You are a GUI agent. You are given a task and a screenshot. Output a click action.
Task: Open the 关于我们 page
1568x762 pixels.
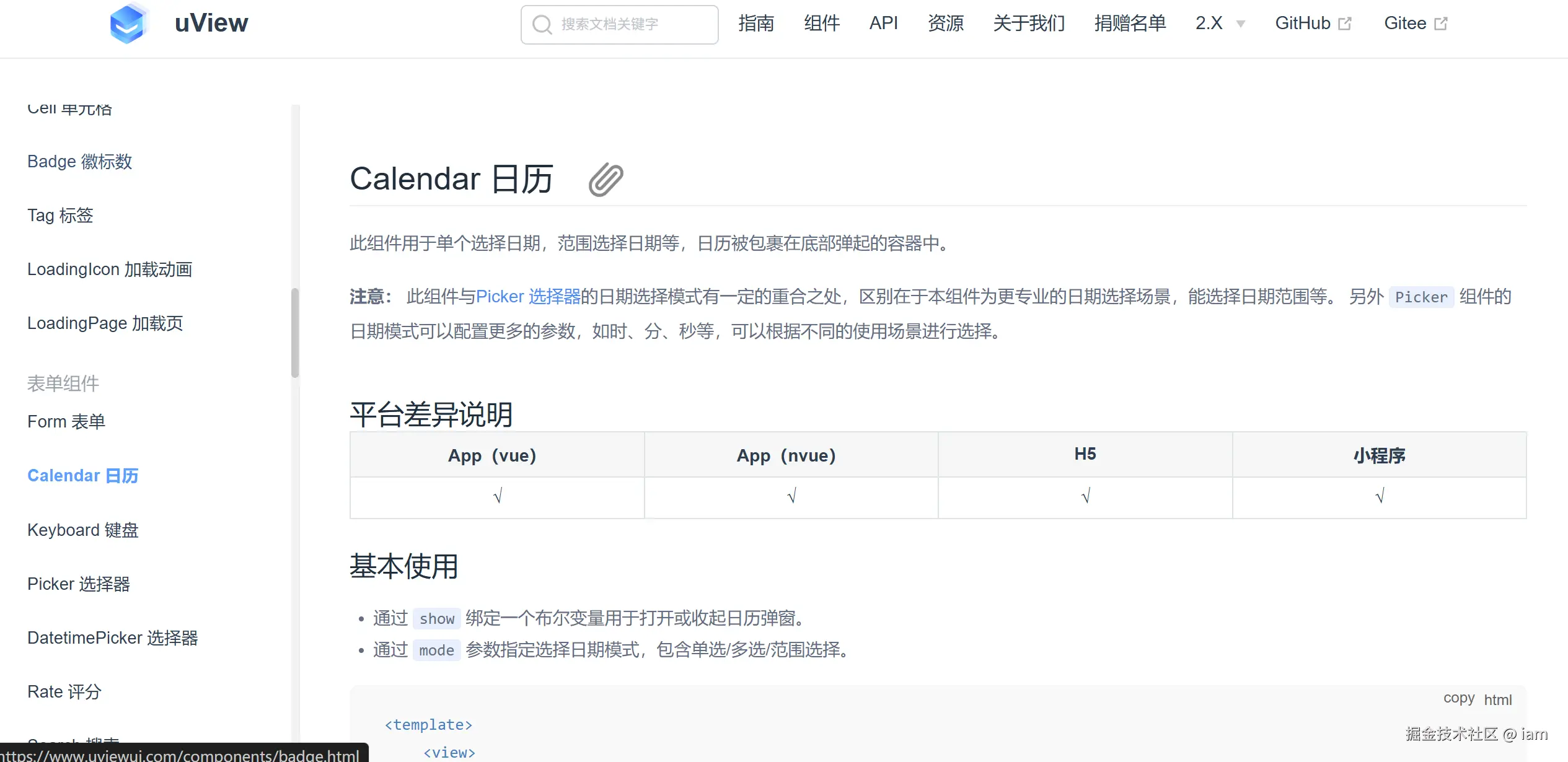[1029, 23]
